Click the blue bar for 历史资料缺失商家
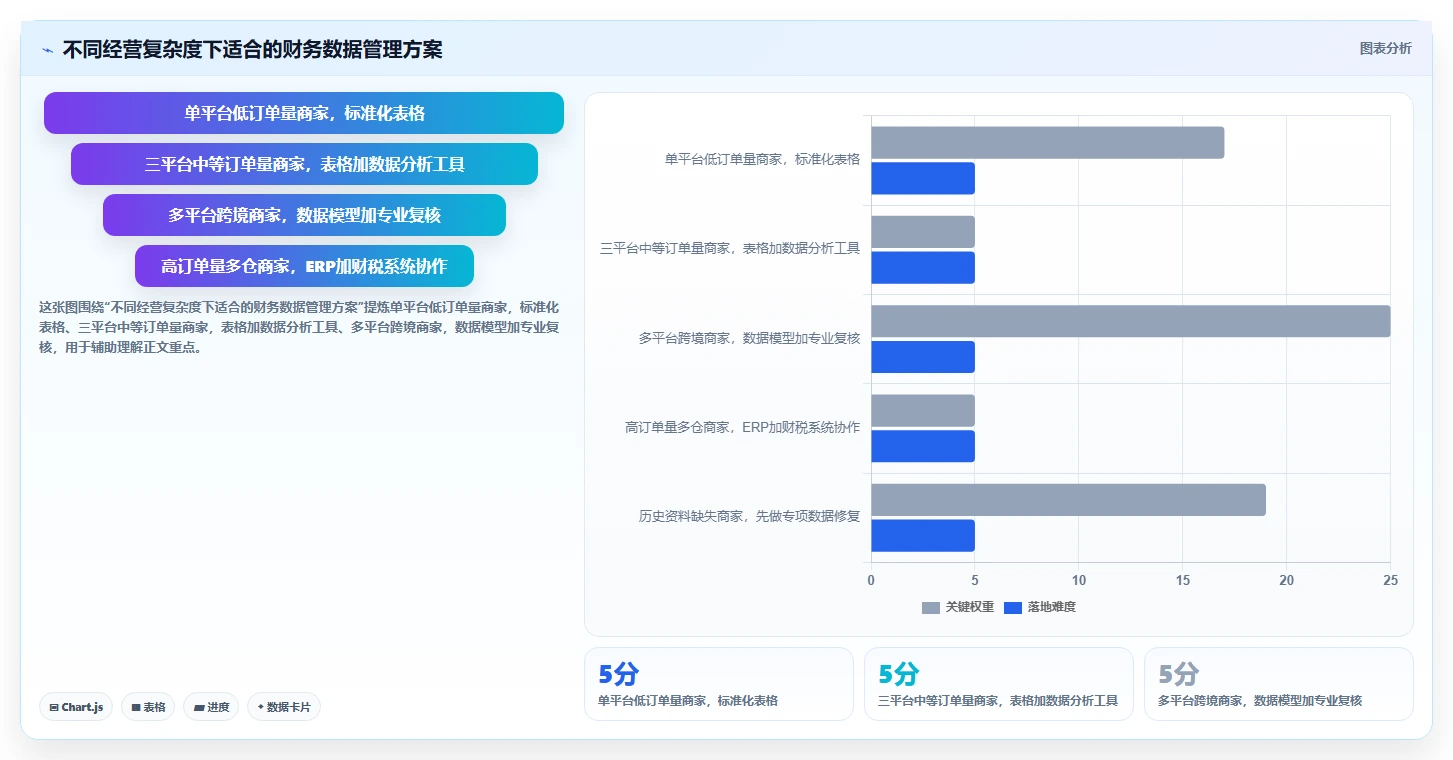This screenshot has height=760, width=1453. (923, 536)
